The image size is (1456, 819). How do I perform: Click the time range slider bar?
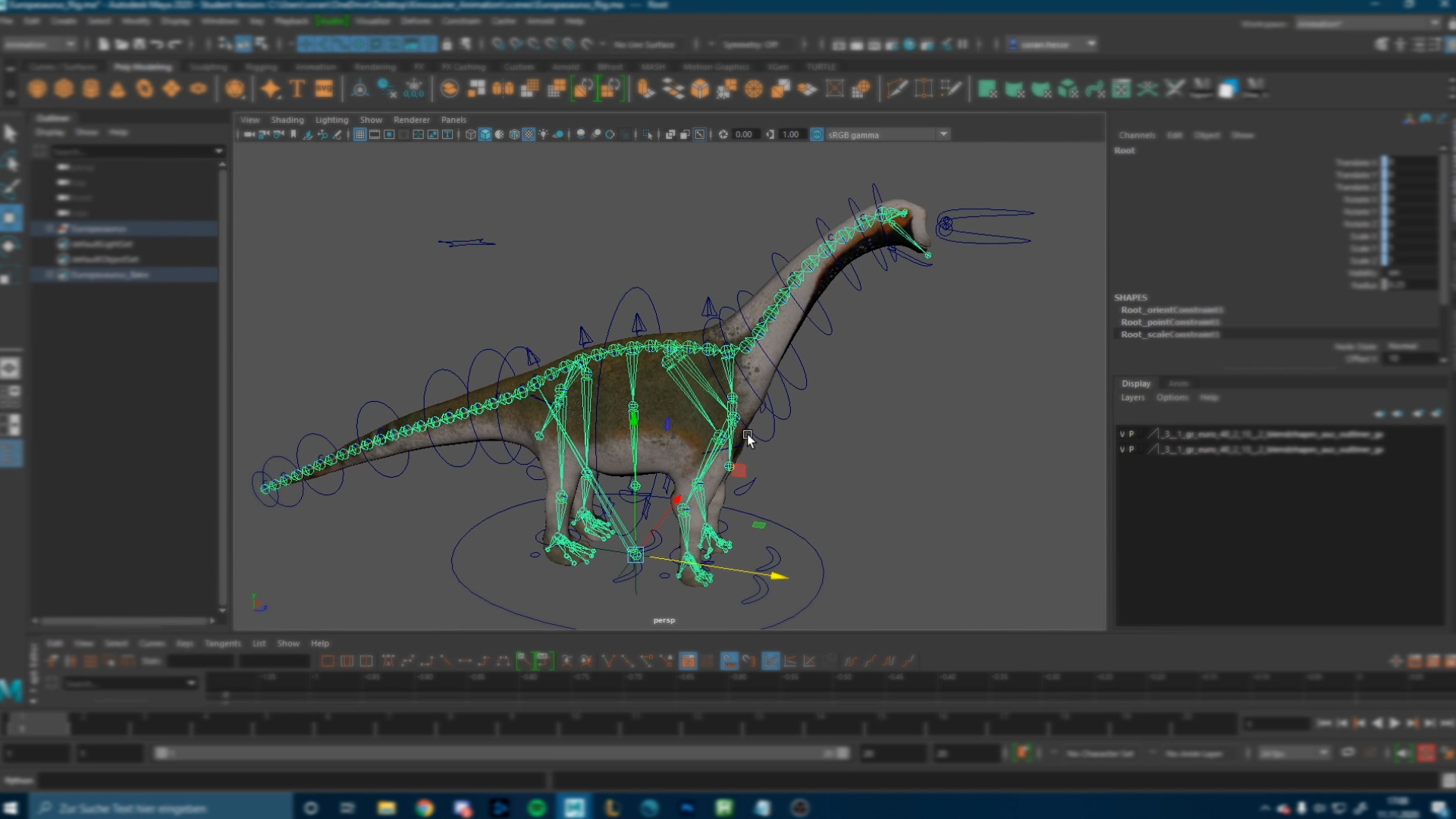[x=500, y=753]
